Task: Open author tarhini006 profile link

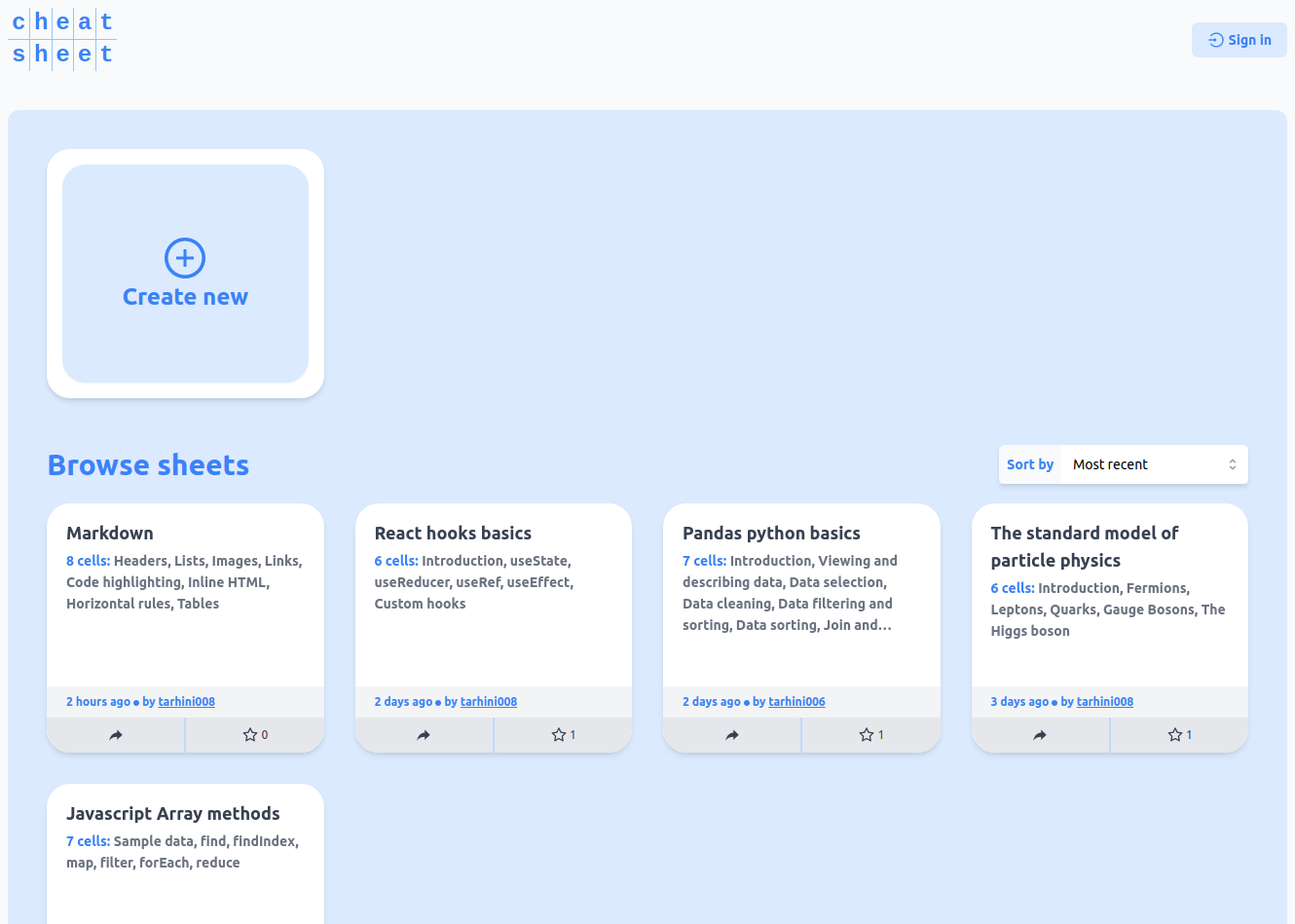Action: [796, 702]
